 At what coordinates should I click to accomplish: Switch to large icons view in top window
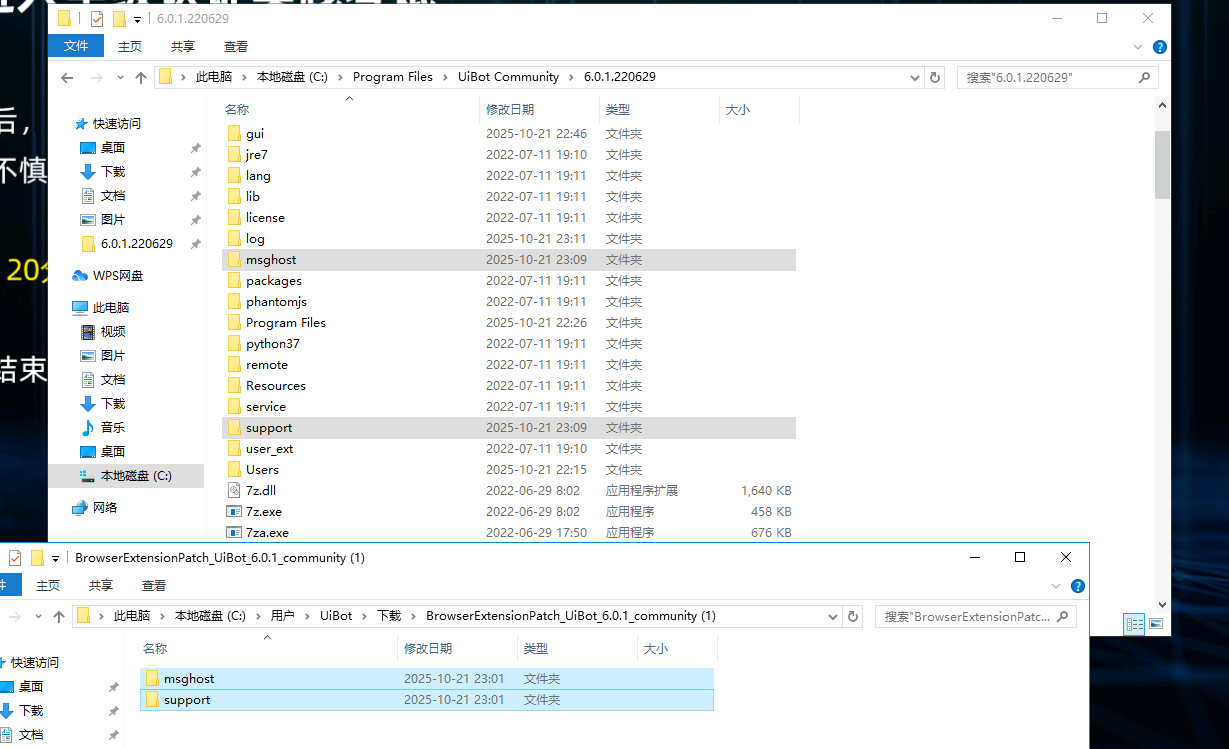[1156, 624]
